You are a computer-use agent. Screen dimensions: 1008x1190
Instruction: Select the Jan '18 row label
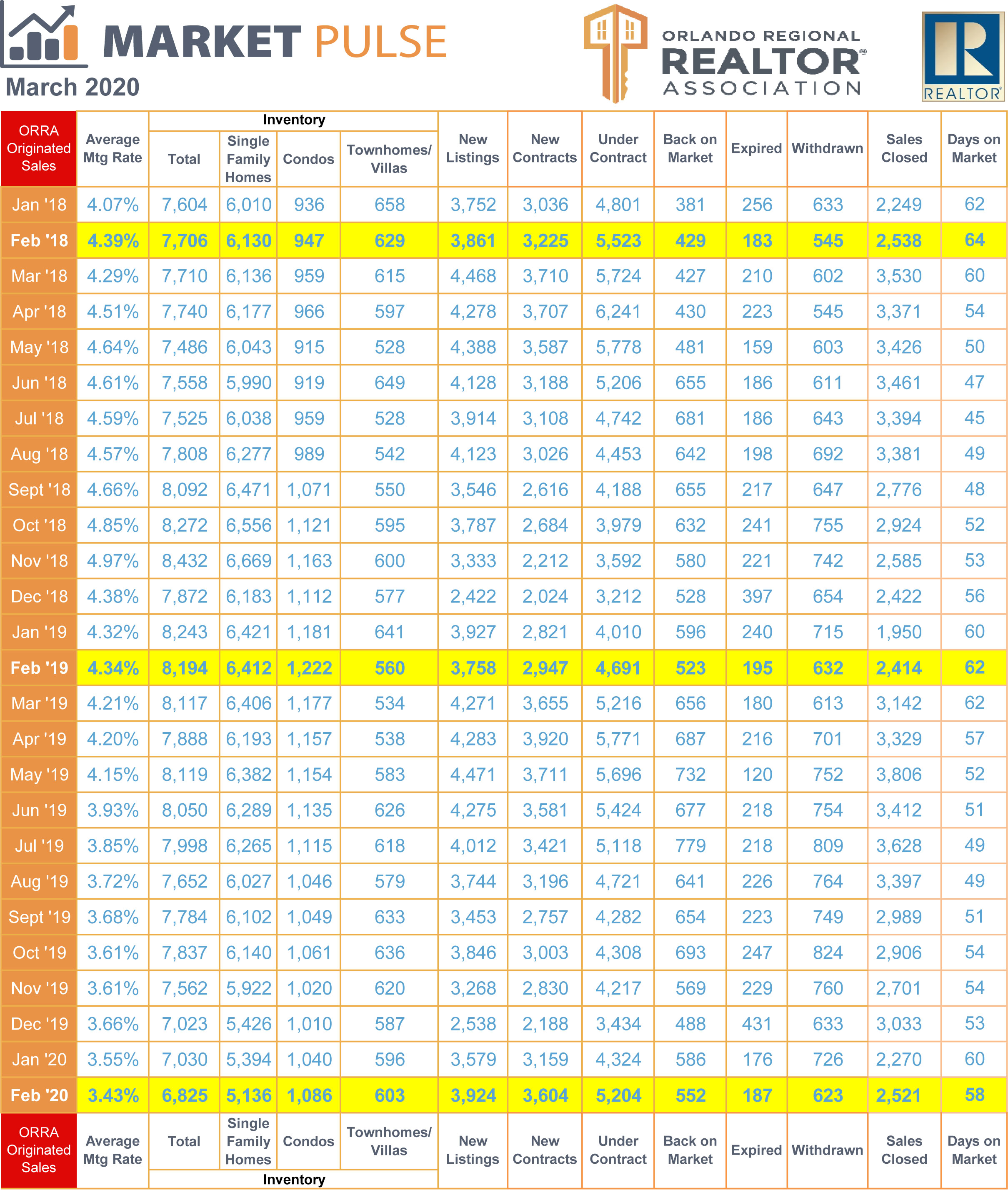[x=39, y=205]
